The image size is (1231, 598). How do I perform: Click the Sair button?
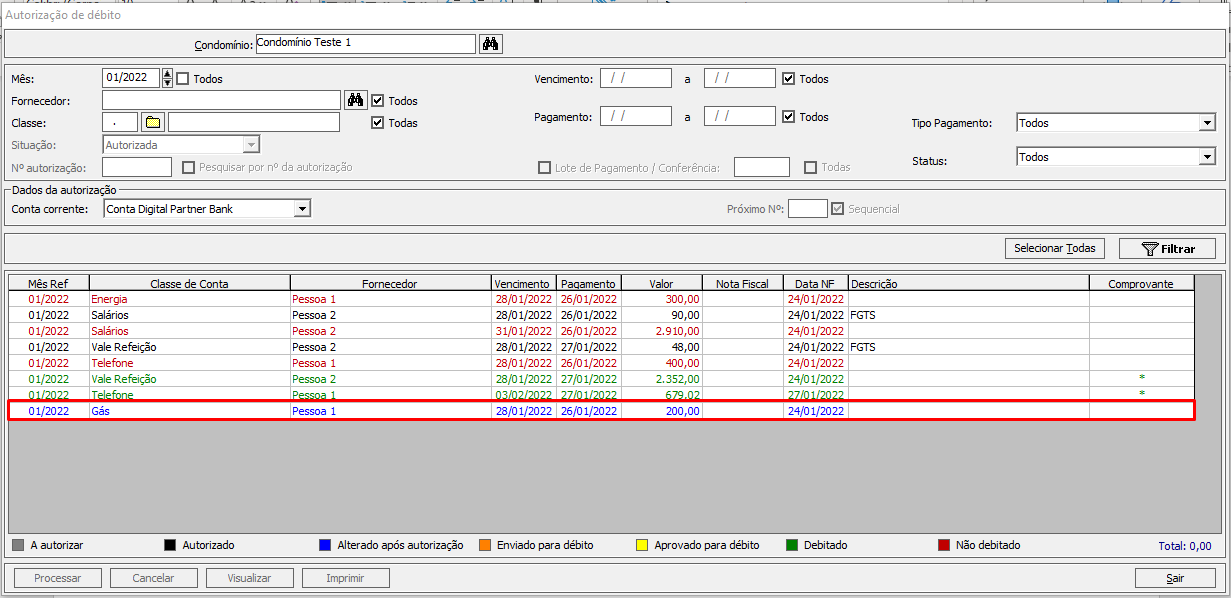click(1175, 578)
